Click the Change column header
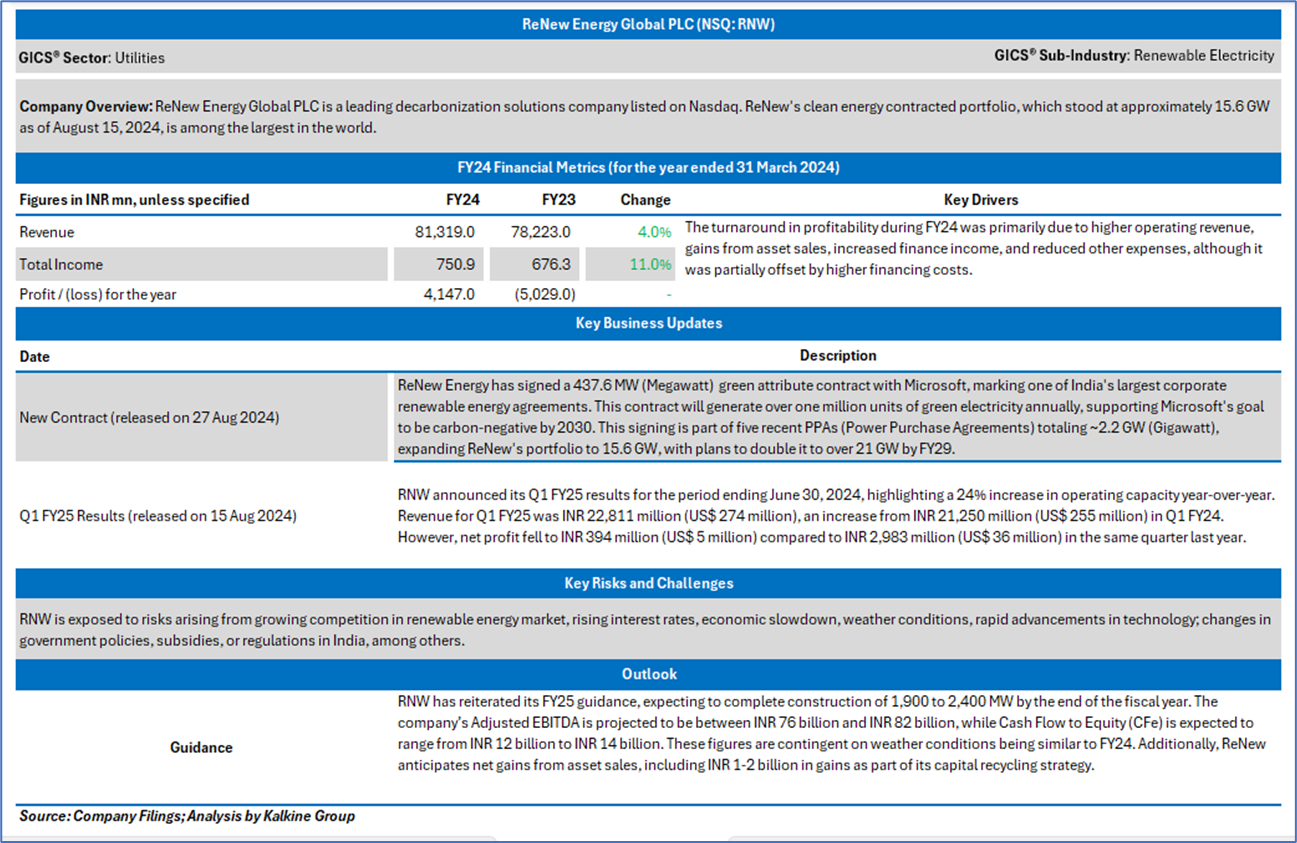 [x=645, y=200]
